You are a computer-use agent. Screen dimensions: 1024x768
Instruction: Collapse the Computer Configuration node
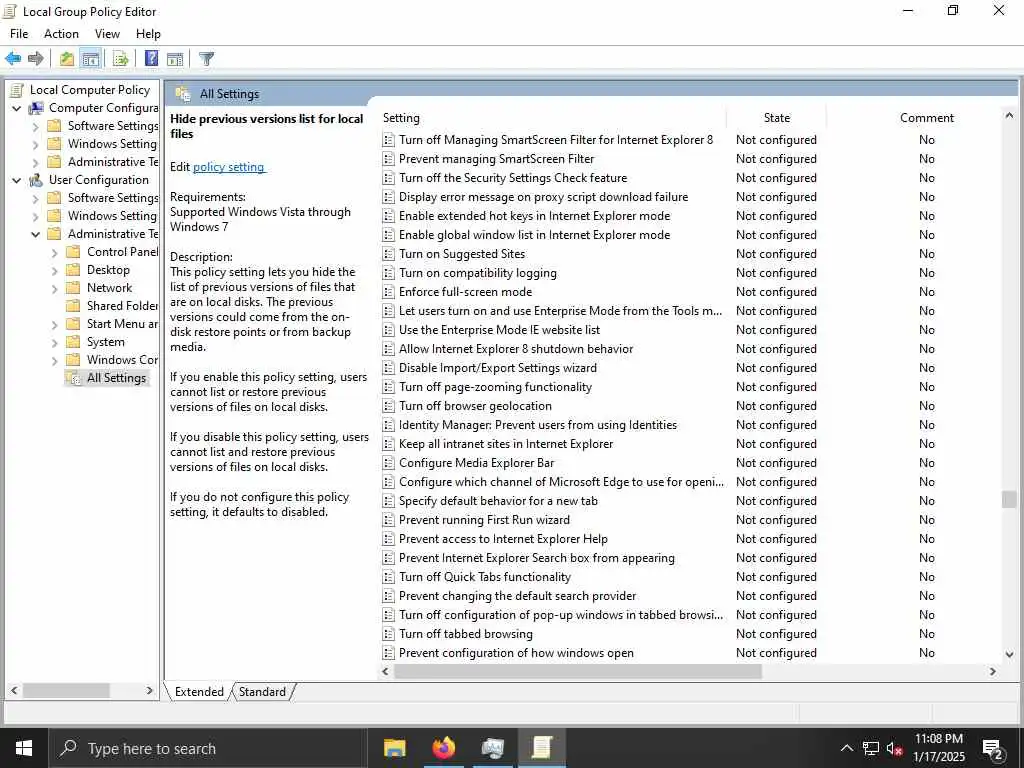[17, 108]
